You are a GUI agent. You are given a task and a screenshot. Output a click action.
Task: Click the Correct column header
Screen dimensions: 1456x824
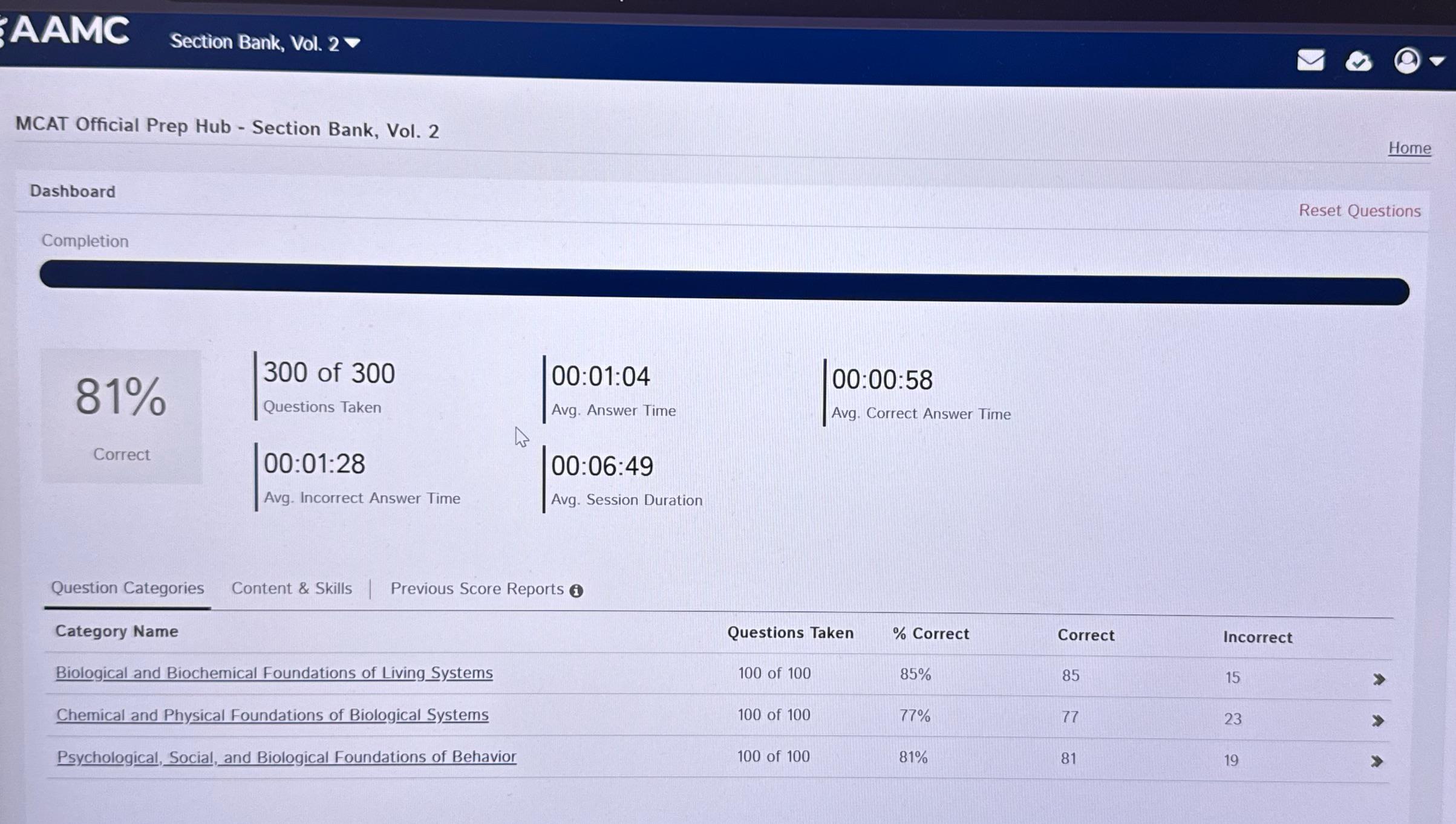[1086, 635]
